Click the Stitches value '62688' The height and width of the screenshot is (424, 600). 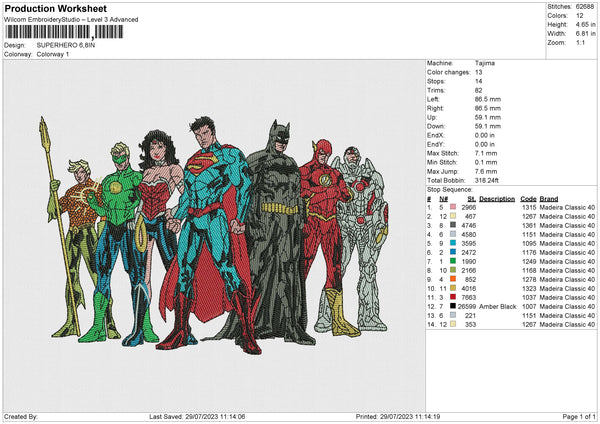coord(585,7)
